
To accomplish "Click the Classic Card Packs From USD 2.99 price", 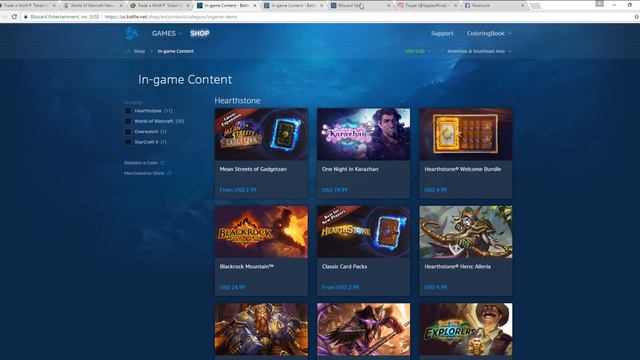I will click(x=340, y=287).
